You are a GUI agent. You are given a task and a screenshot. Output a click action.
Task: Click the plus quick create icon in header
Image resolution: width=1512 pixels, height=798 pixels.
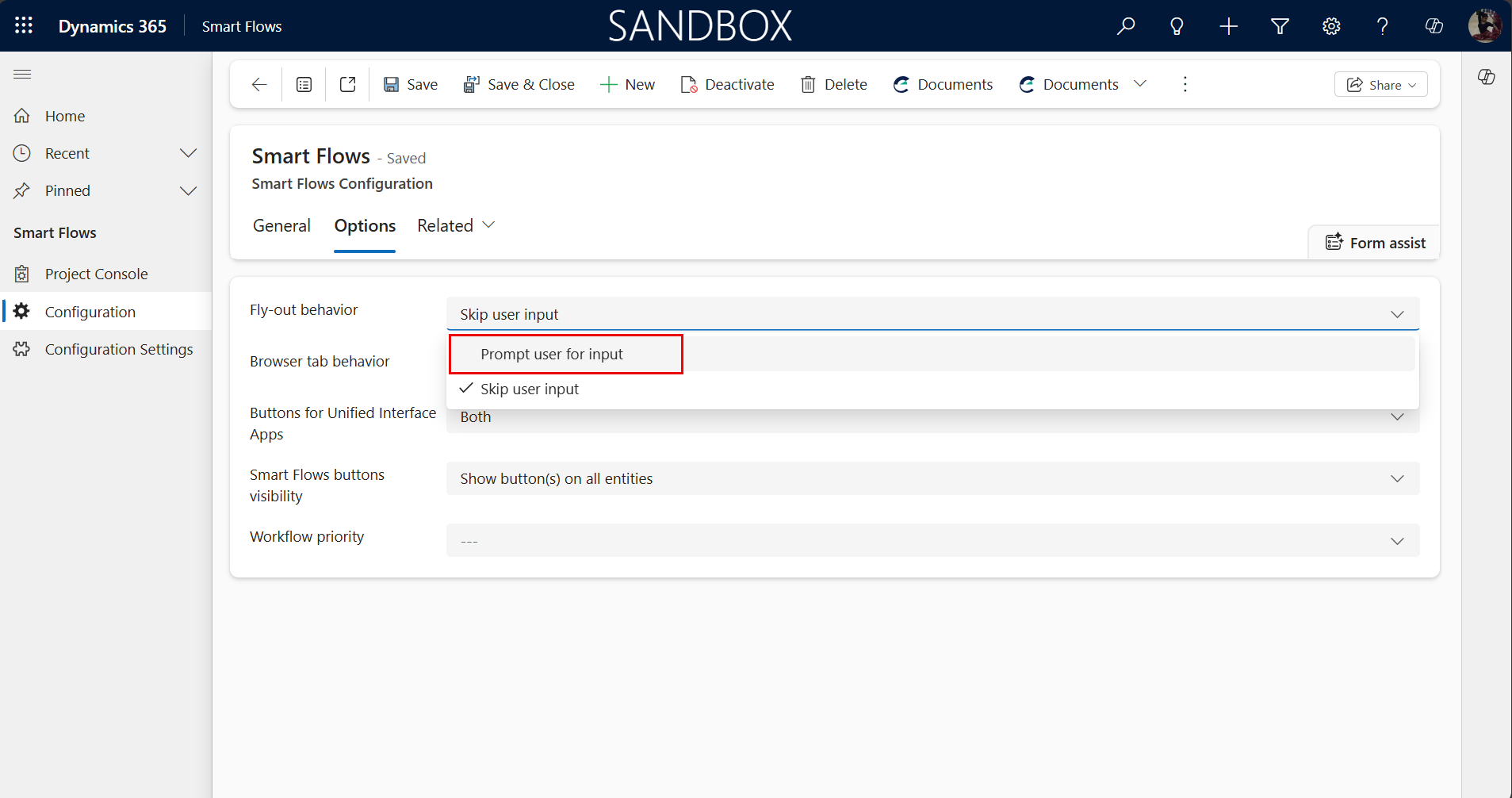[x=1228, y=26]
